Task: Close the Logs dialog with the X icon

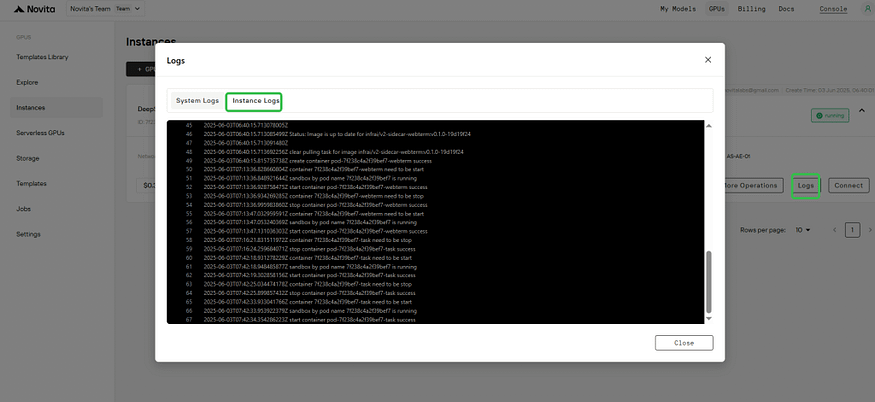Action: click(708, 60)
